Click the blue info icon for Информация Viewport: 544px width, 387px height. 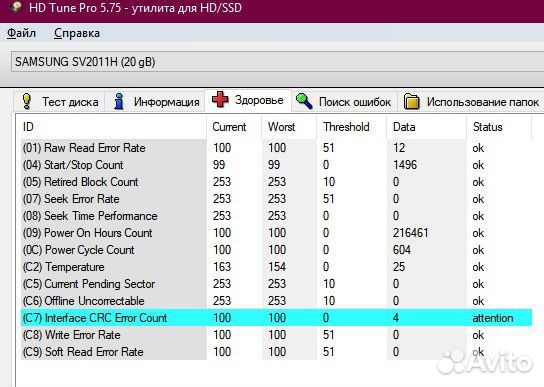point(119,101)
